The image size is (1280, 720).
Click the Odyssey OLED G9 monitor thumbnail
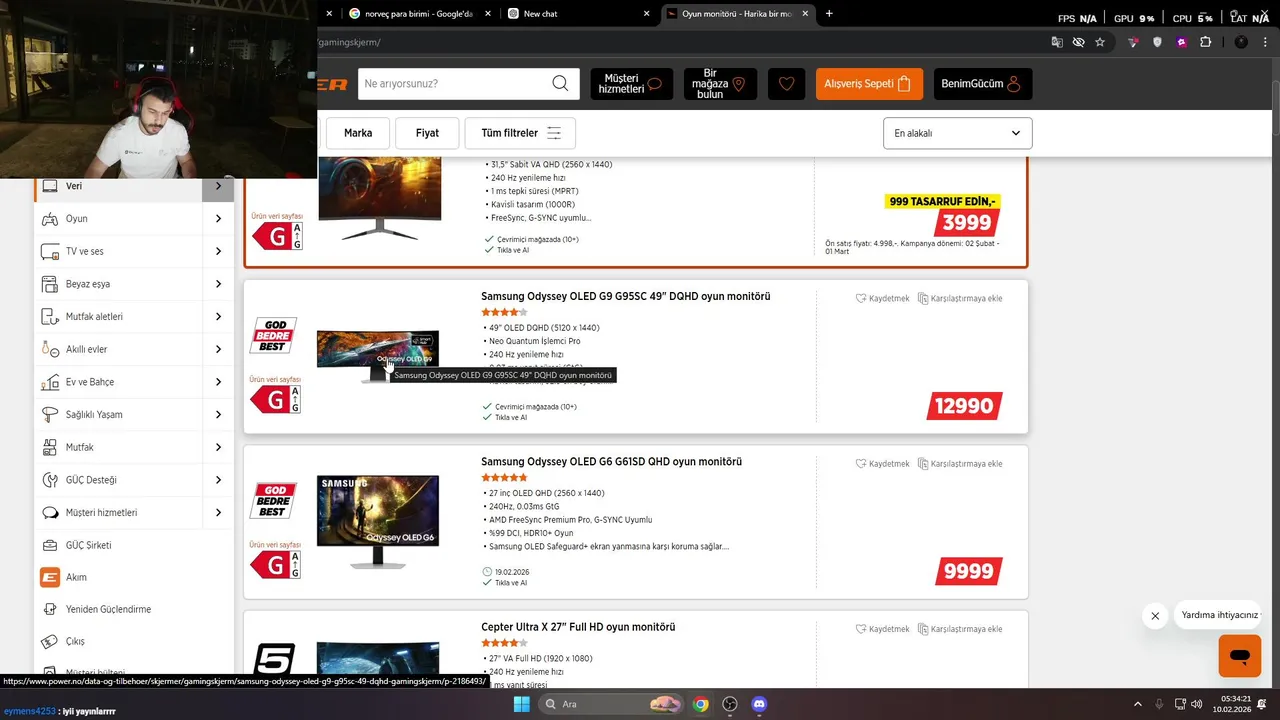click(378, 357)
